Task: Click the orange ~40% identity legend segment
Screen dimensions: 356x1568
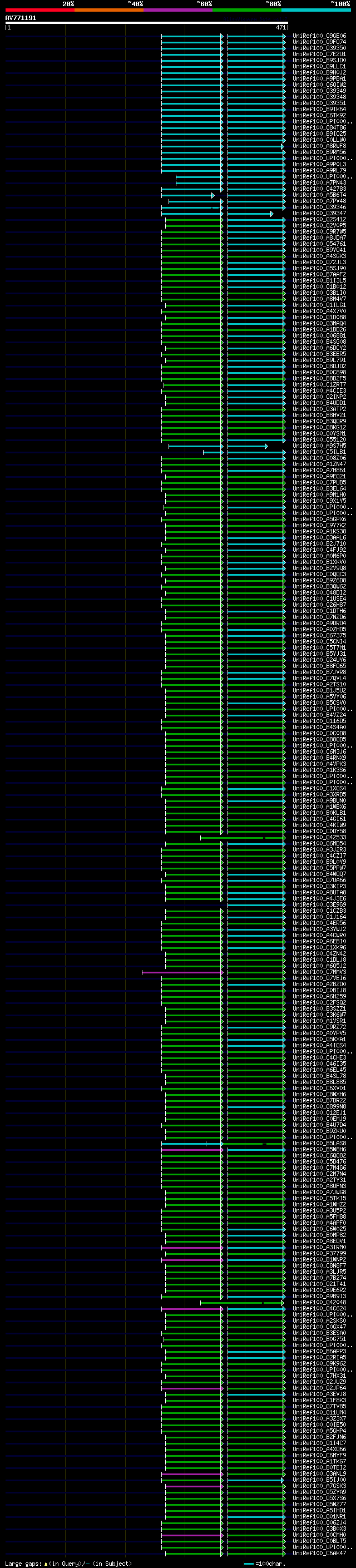Action: [109, 10]
